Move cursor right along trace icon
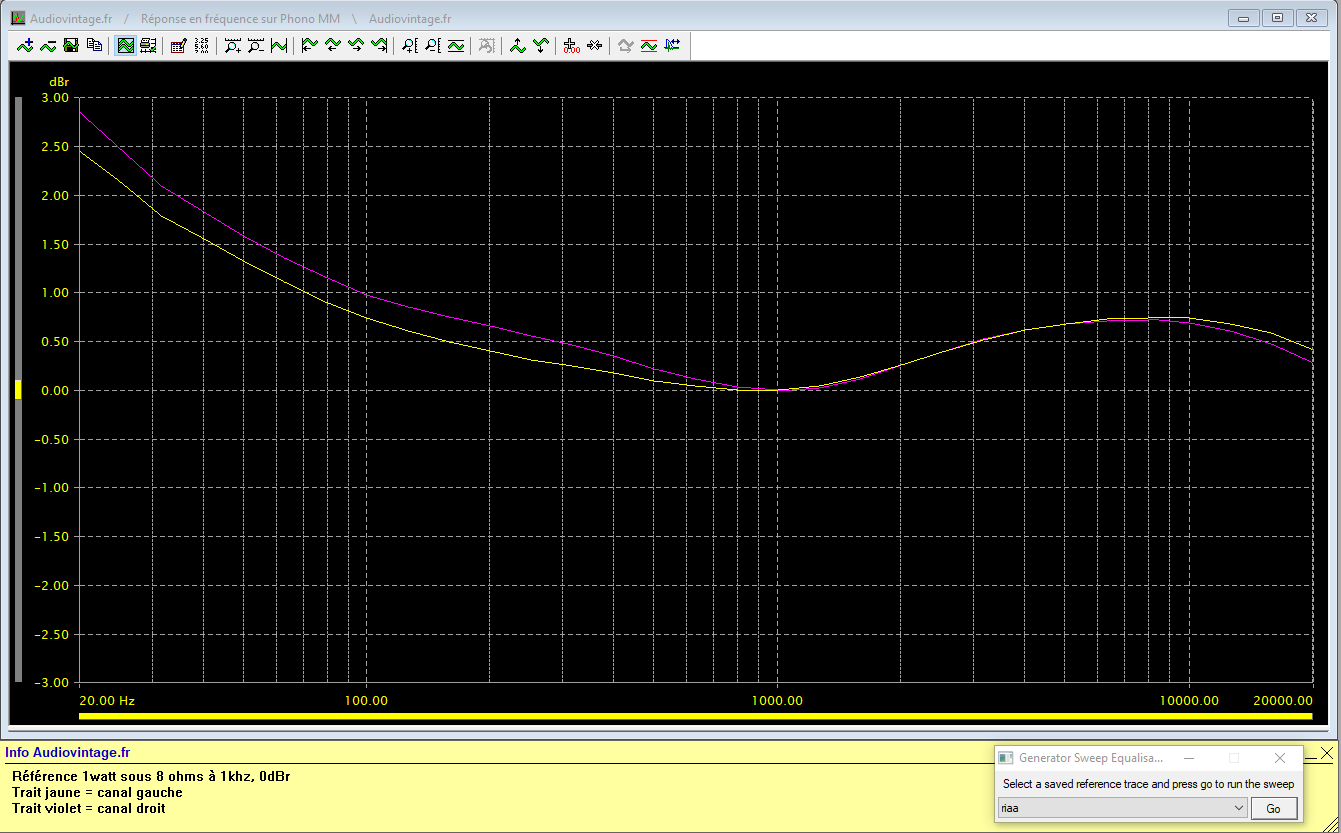 point(356,45)
